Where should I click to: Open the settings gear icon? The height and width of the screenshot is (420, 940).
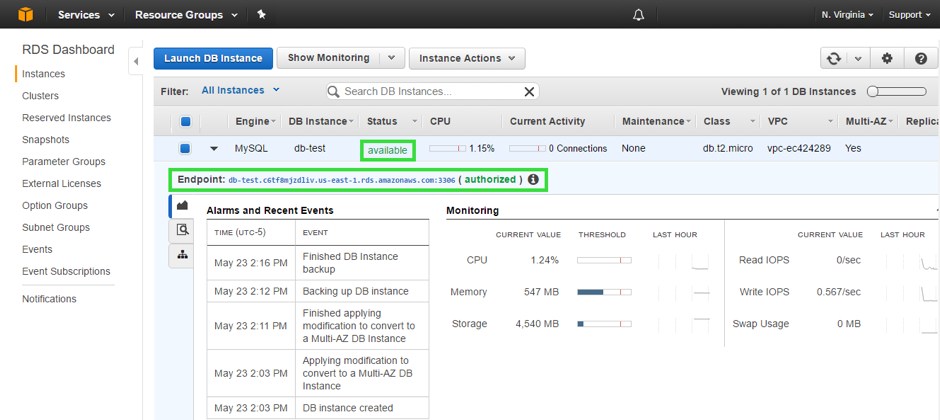coord(887,59)
